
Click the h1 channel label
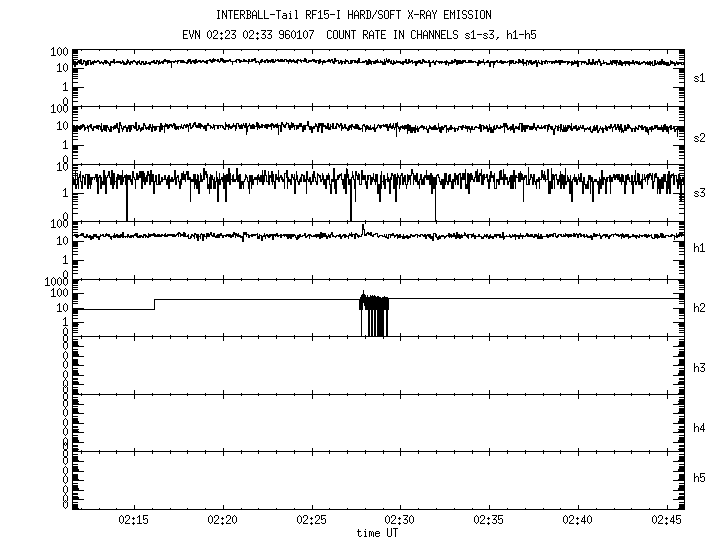tap(700, 248)
